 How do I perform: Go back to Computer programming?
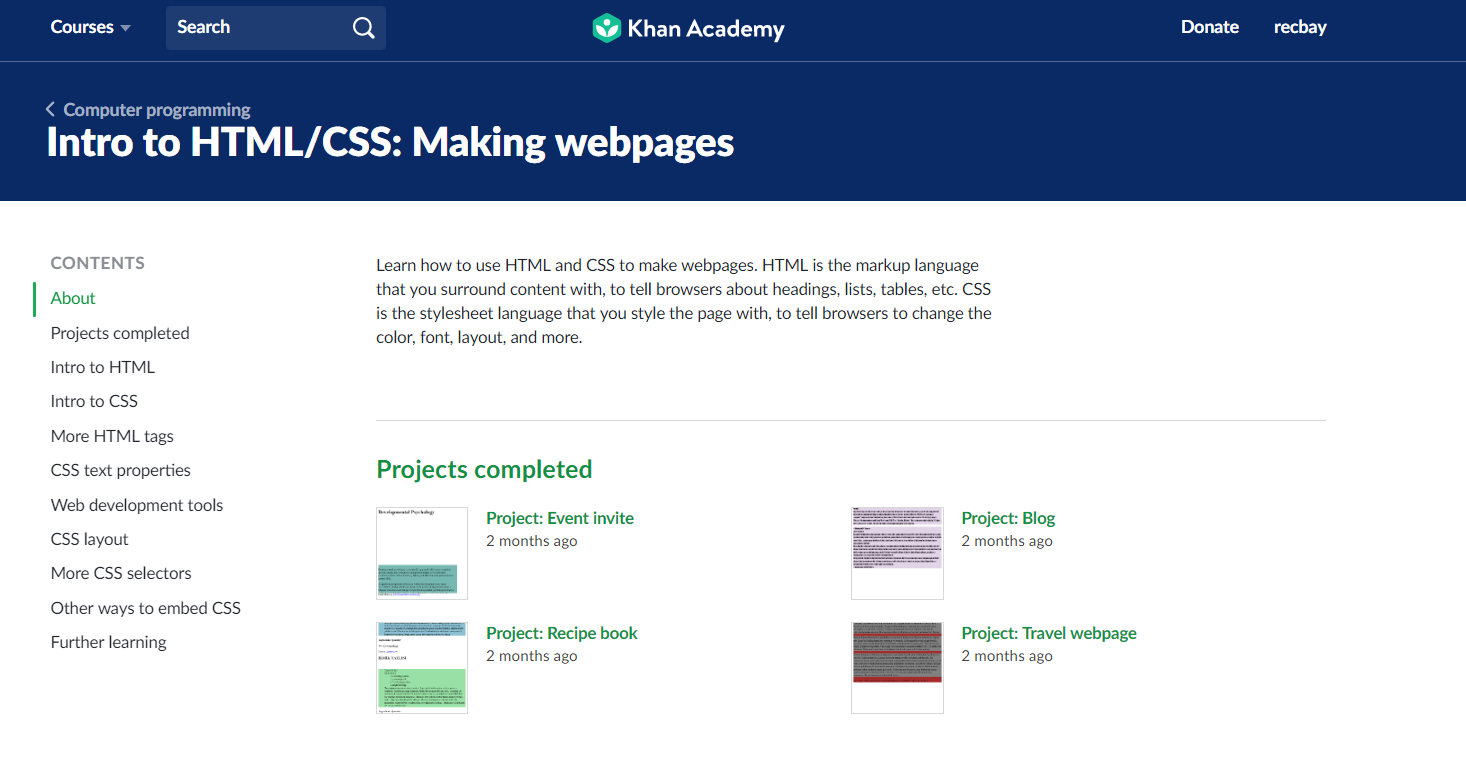pos(157,110)
